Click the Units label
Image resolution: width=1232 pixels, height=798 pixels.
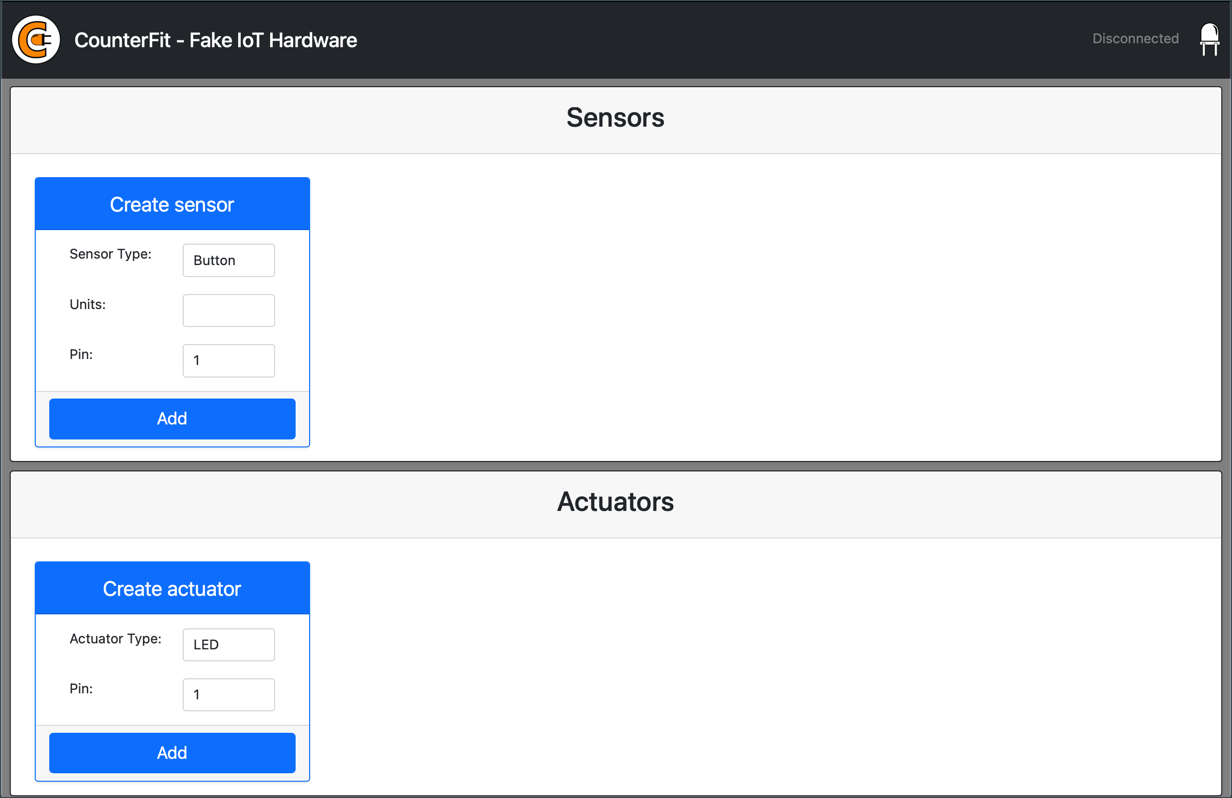tap(87, 304)
